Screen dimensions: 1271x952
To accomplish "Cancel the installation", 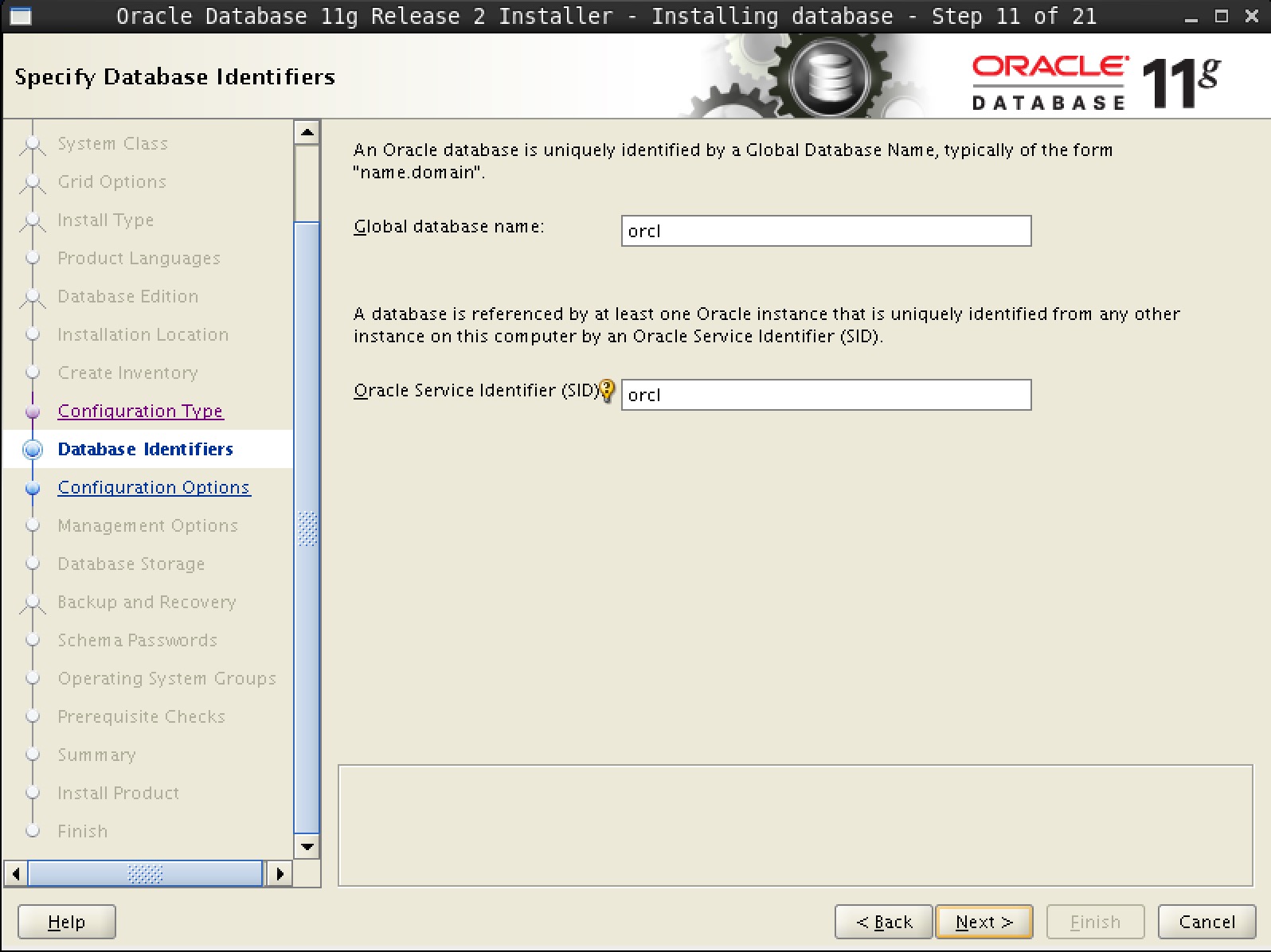I will coord(1207,922).
